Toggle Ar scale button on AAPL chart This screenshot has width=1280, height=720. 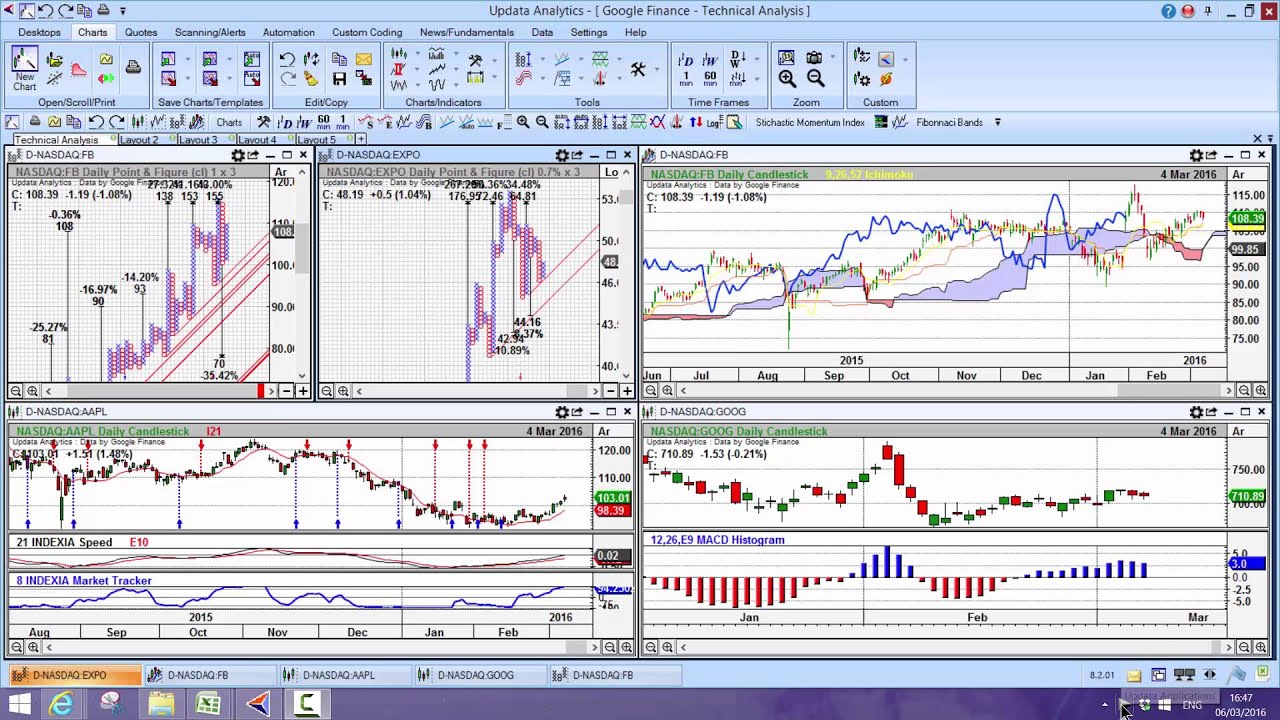[604, 431]
